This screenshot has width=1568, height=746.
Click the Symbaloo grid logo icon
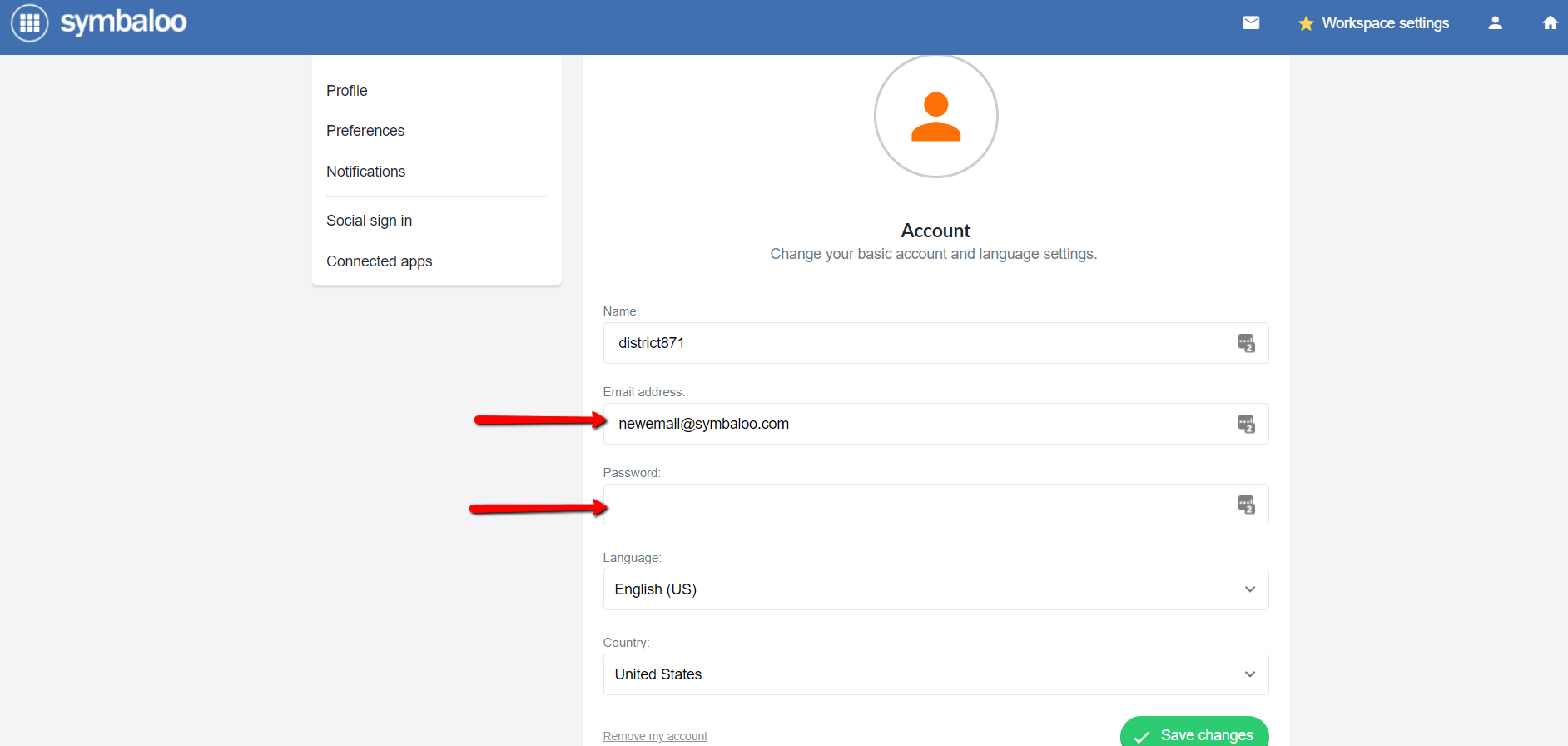[x=29, y=23]
